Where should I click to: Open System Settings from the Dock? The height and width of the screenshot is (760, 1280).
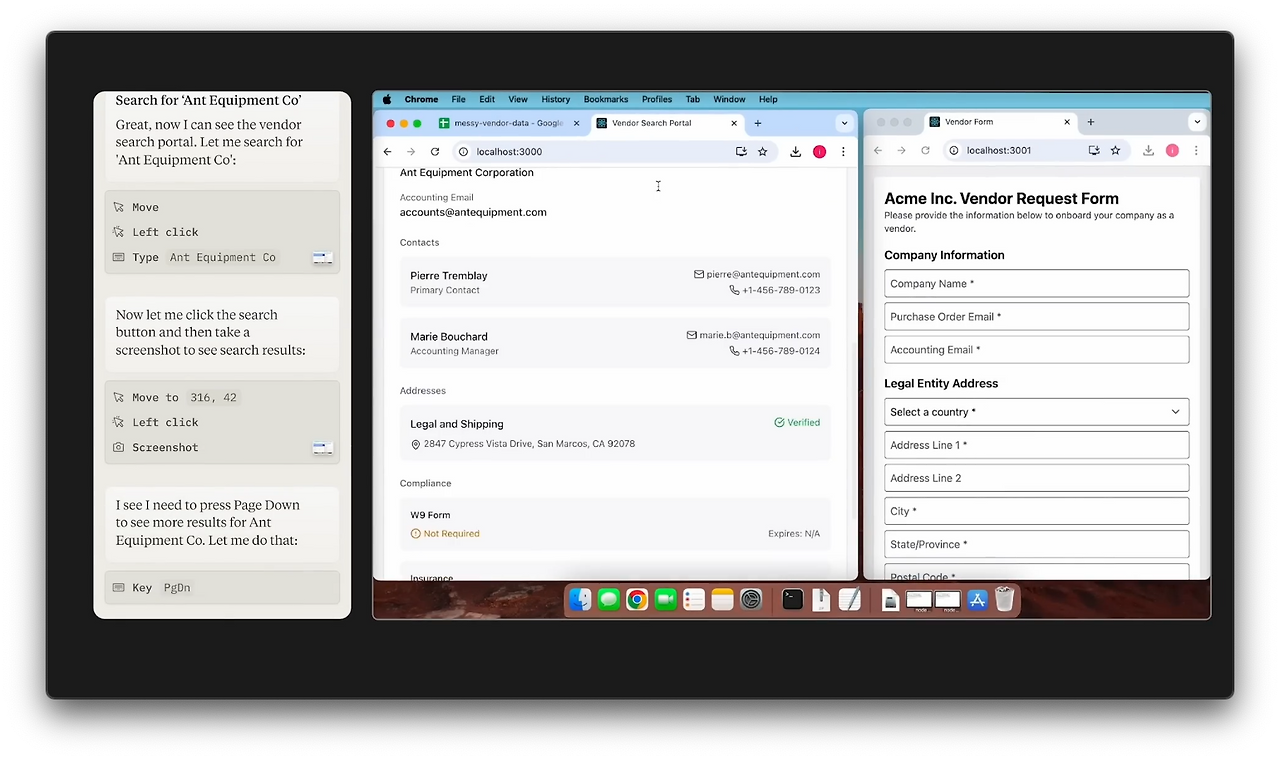[x=751, y=600]
